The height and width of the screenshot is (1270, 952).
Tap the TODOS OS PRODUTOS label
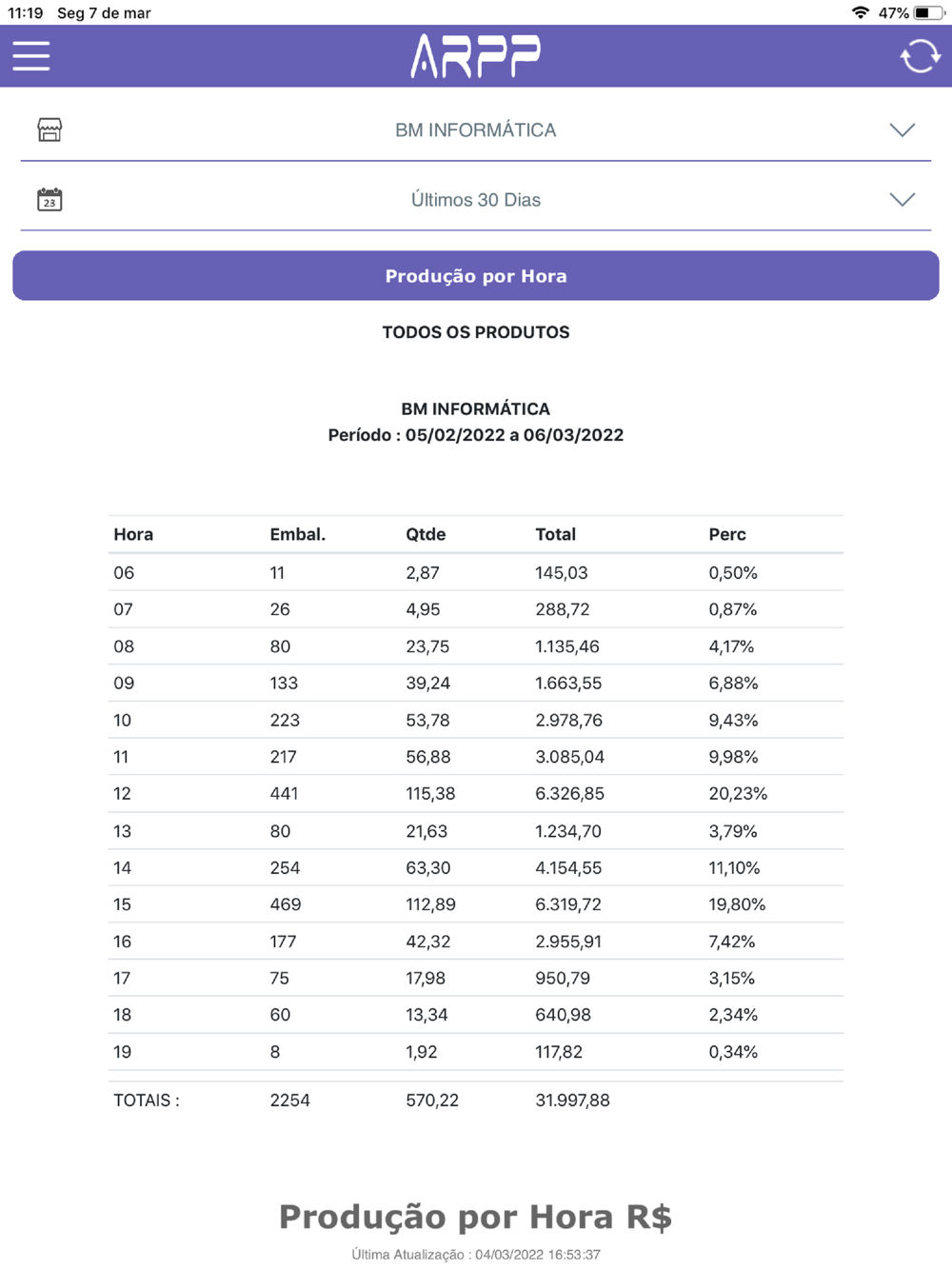coord(476,332)
